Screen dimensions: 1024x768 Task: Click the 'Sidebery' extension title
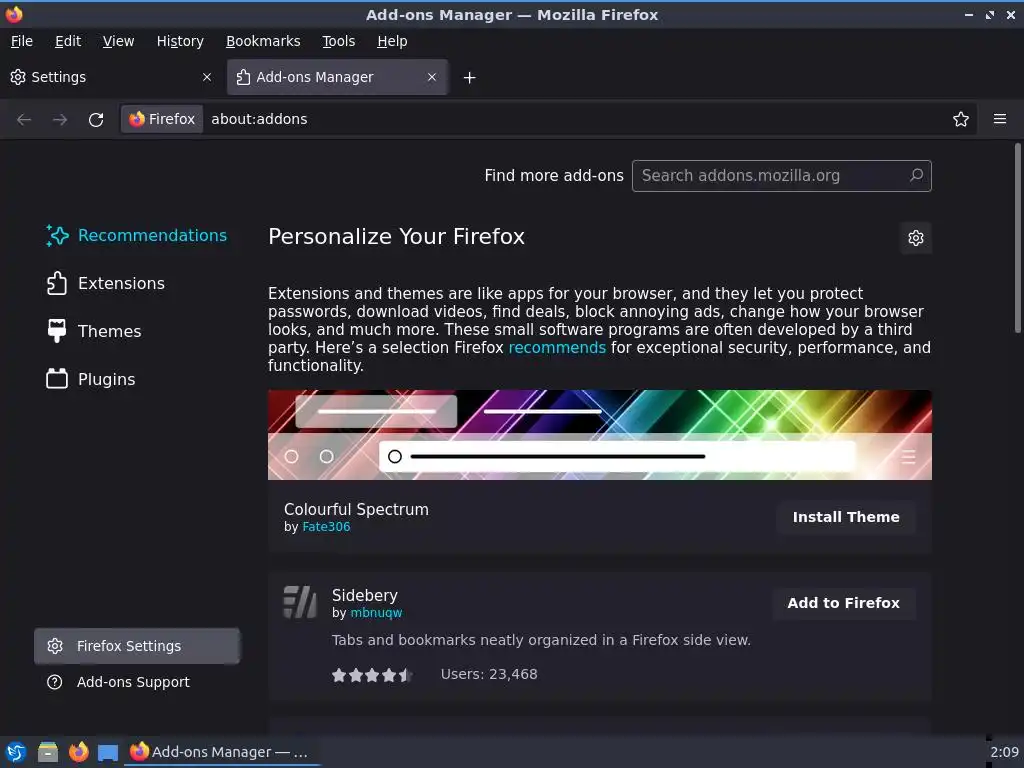coord(364,596)
